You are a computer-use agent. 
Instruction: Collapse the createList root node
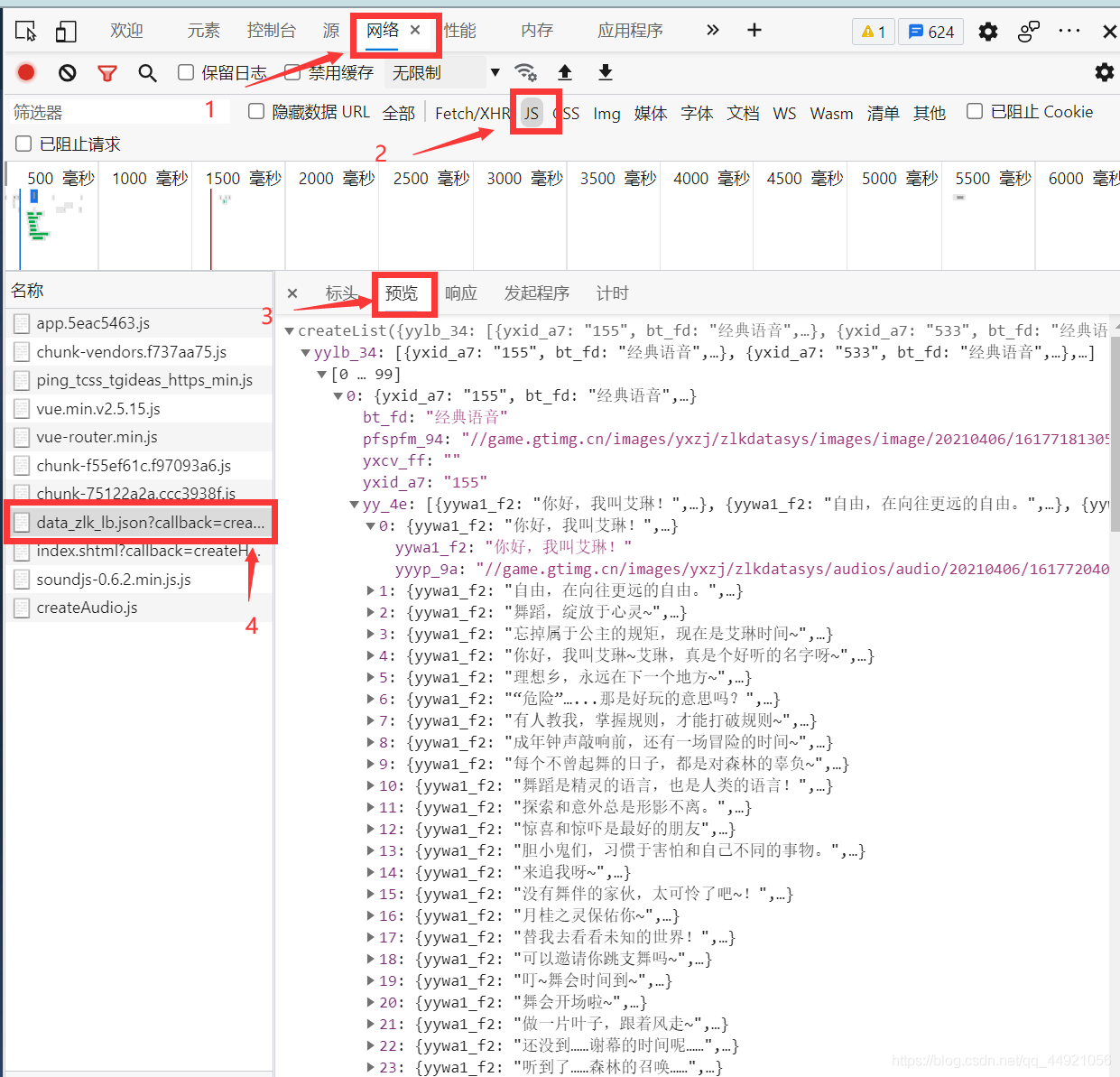pos(290,331)
